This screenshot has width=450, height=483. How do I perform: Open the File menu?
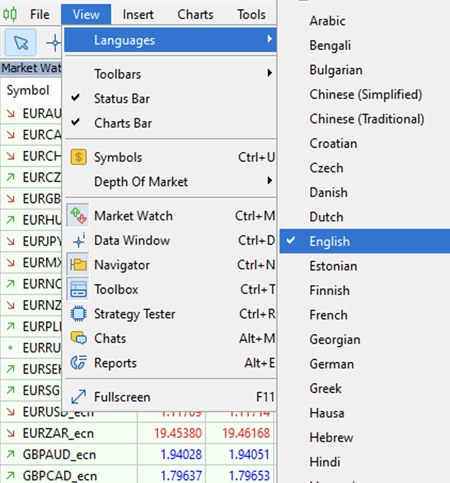pos(40,14)
